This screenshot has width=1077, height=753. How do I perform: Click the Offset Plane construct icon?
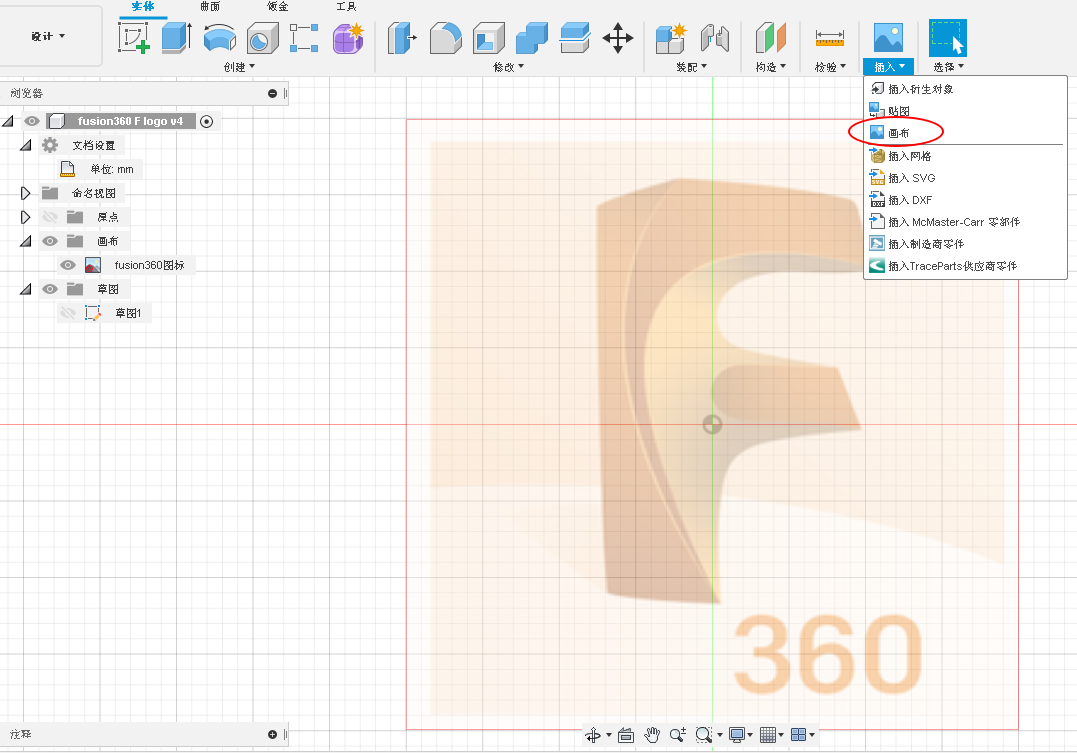click(770, 38)
